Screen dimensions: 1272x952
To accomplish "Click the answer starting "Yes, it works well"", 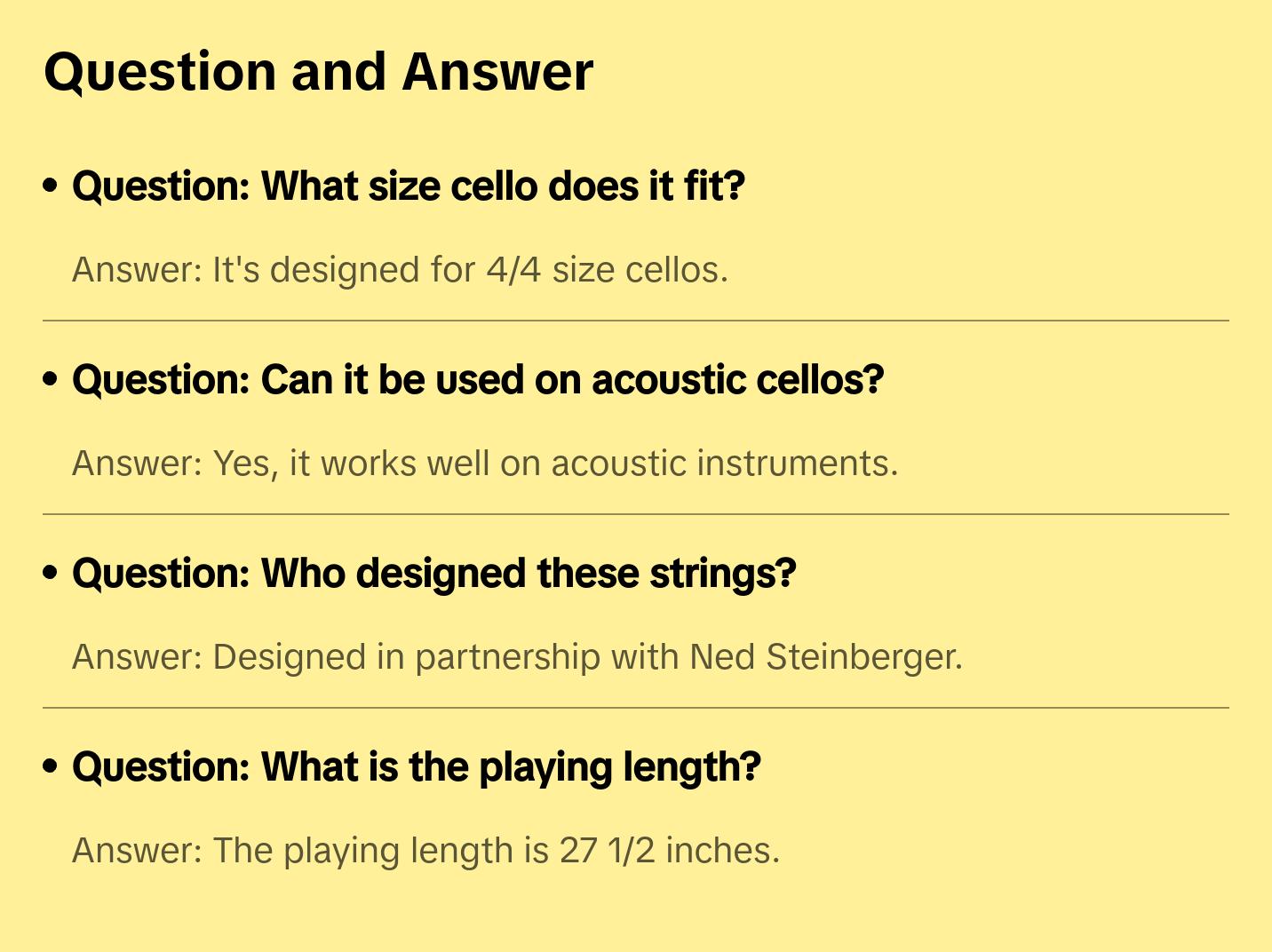I will click(485, 464).
